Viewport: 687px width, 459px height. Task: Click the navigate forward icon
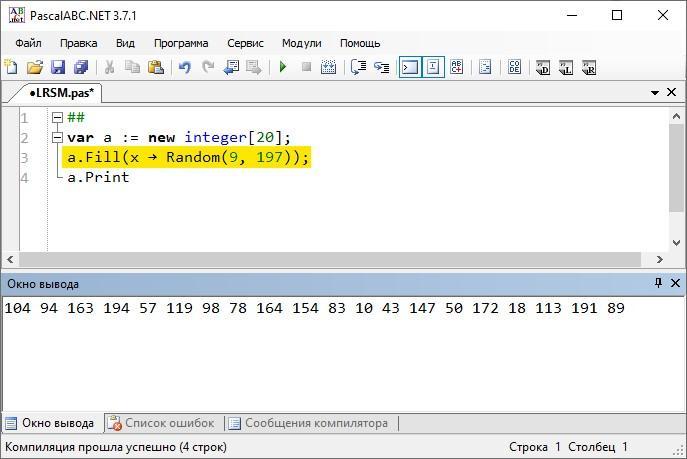(254, 67)
